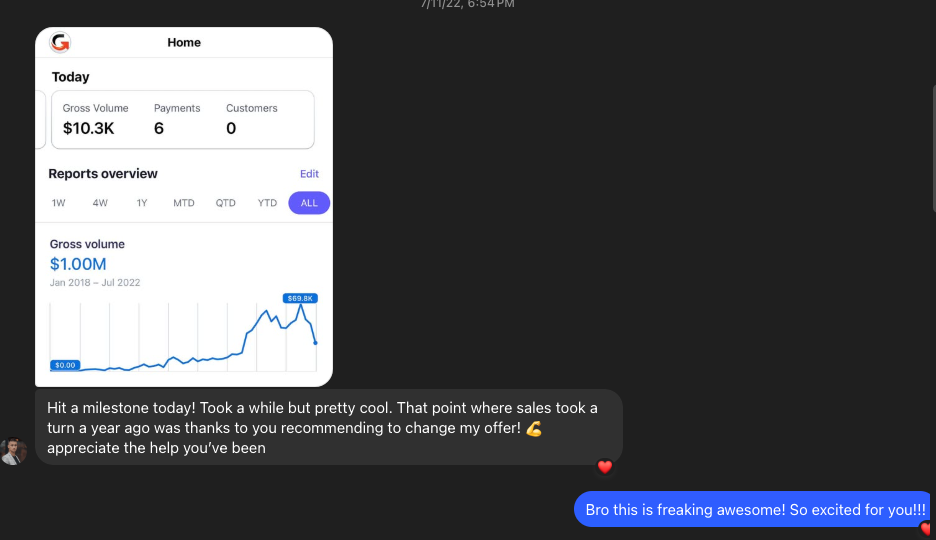This screenshot has height=540, width=936.
Task: Click the flexed bicep emoji
Action: 534,428
